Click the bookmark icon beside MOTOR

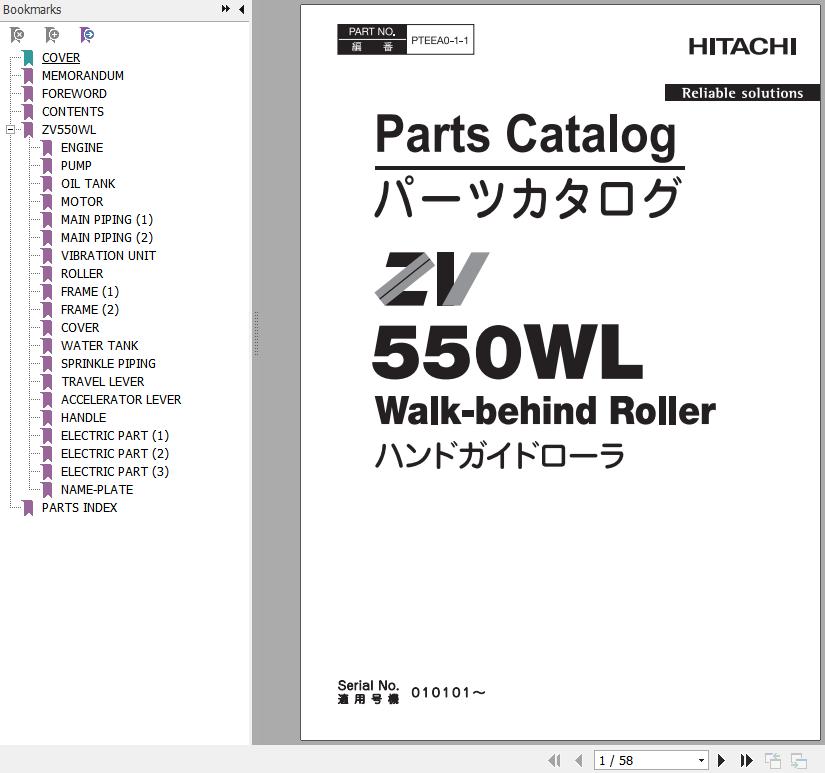coord(47,202)
